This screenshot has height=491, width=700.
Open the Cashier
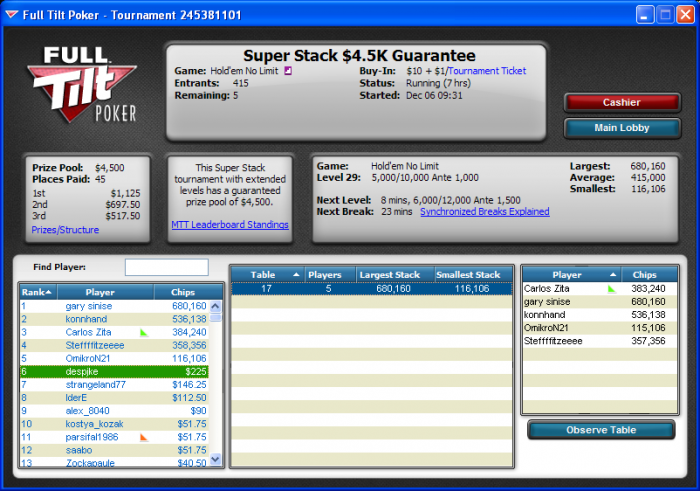pyautogui.click(x=622, y=102)
